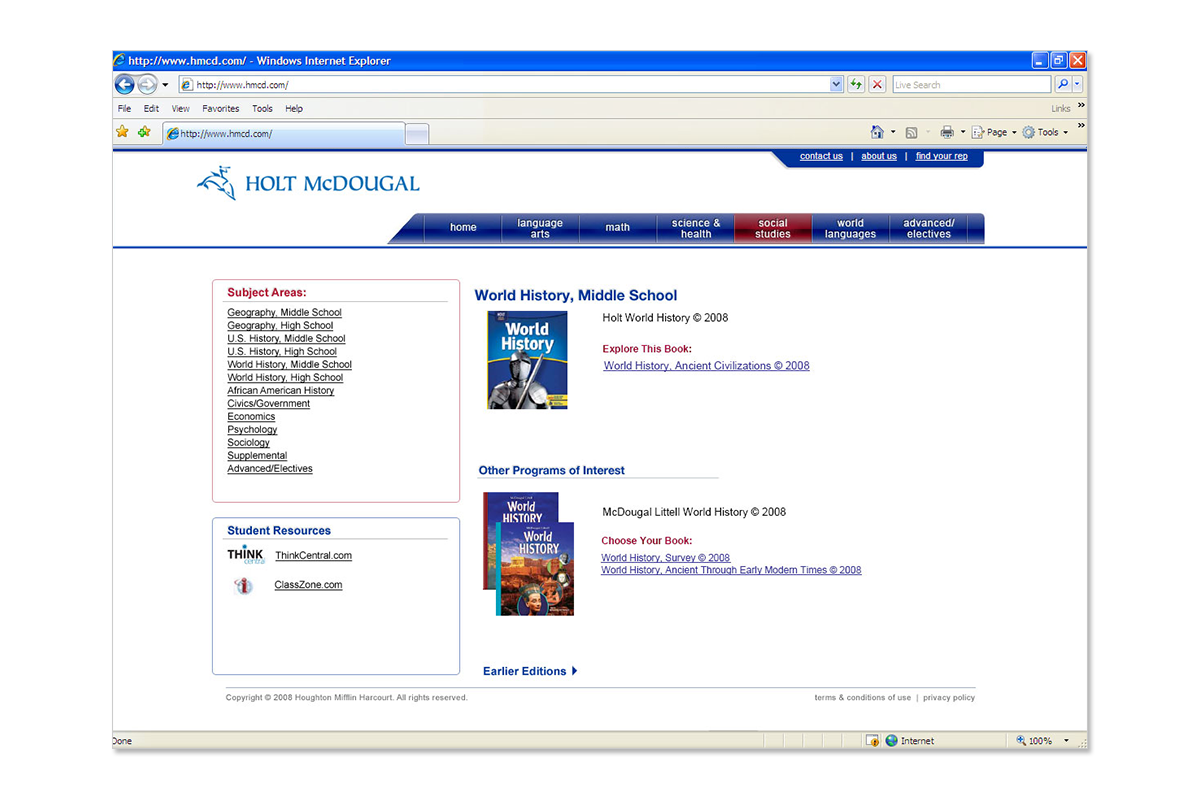The width and height of the screenshot is (1200, 800).
Task: Open the Tools menu in menu bar
Action: tap(262, 109)
